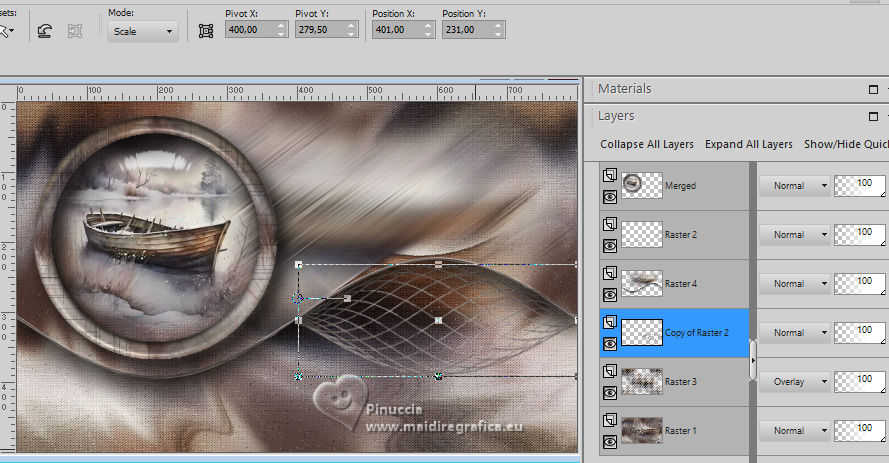Open the Mode dropdown set to Scale
The height and width of the screenshot is (463, 889).
pyautogui.click(x=142, y=31)
